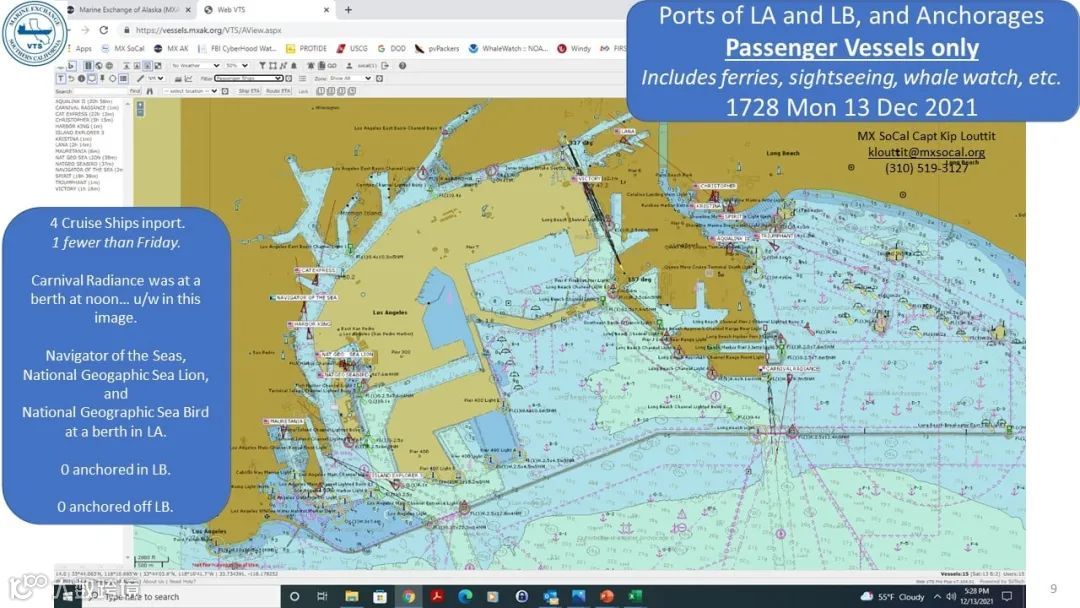
Task: Open PowerPoint from the taskbar
Action: tap(607, 596)
